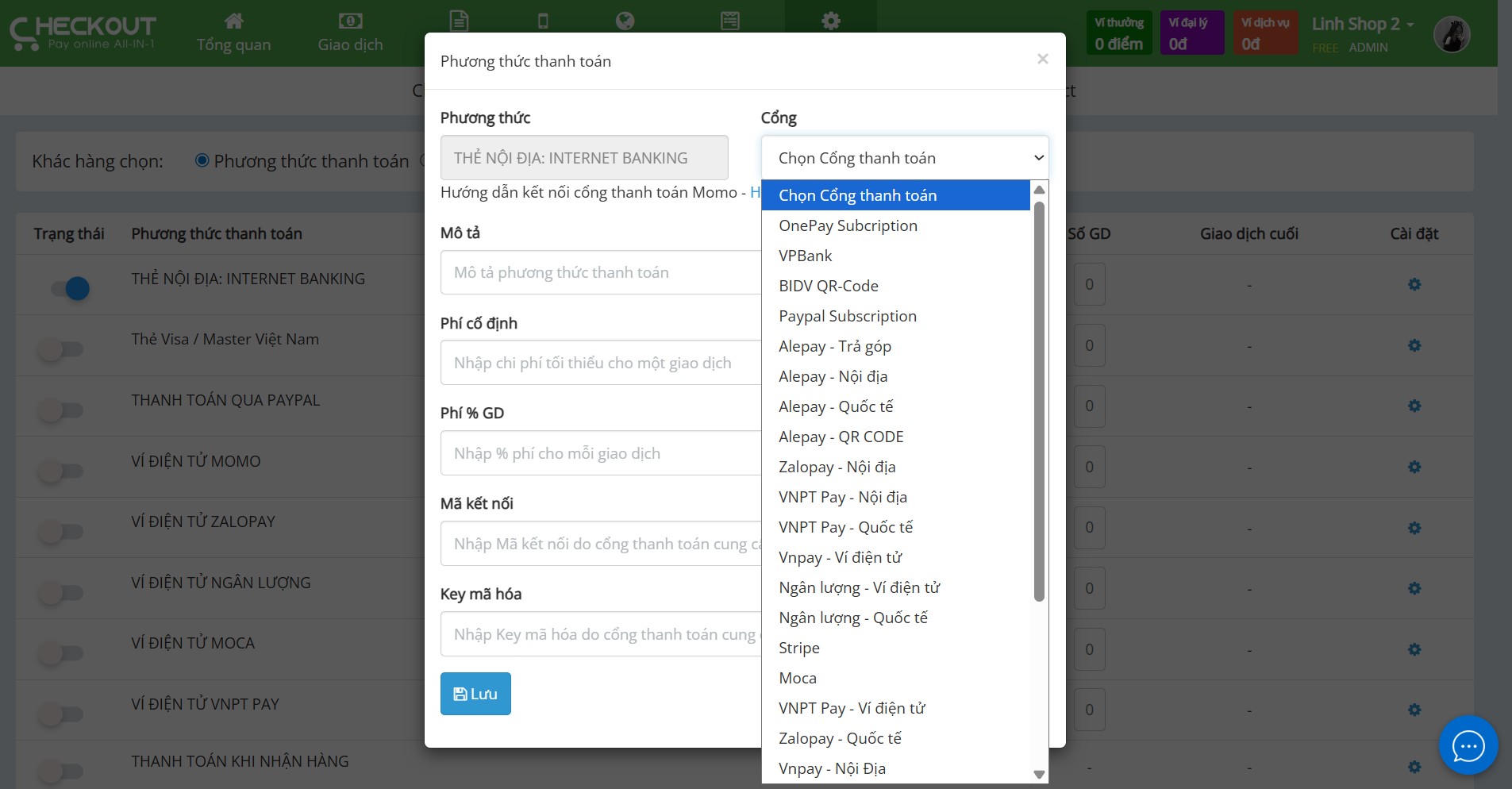Select VPBank gateway option
1512x789 pixels.
[896, 256]
